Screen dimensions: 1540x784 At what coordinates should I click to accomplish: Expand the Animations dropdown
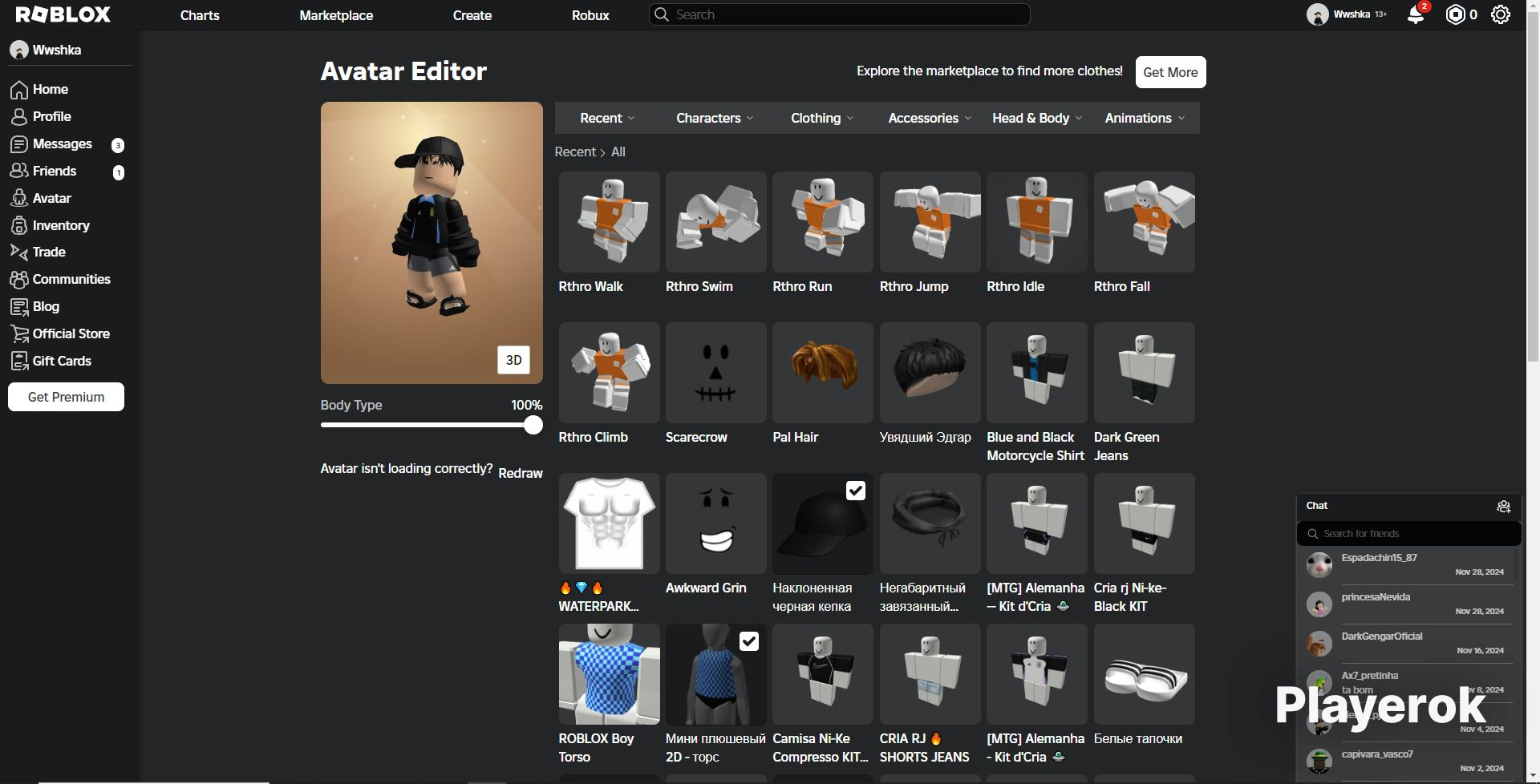(1145, 118)
